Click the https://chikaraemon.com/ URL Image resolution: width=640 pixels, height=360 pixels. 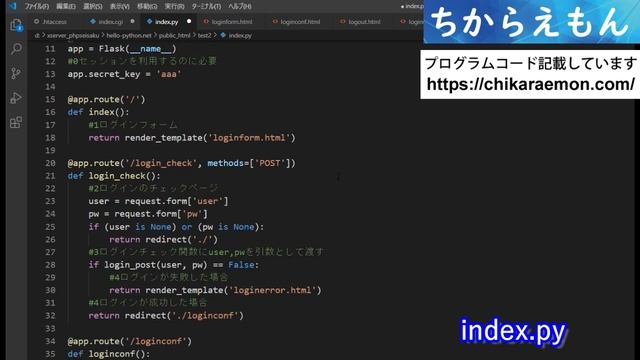tap(530, 84)
